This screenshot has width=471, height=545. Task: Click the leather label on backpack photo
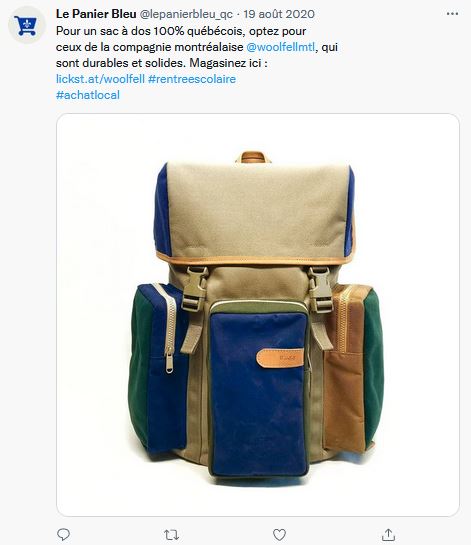click(280, 358)
